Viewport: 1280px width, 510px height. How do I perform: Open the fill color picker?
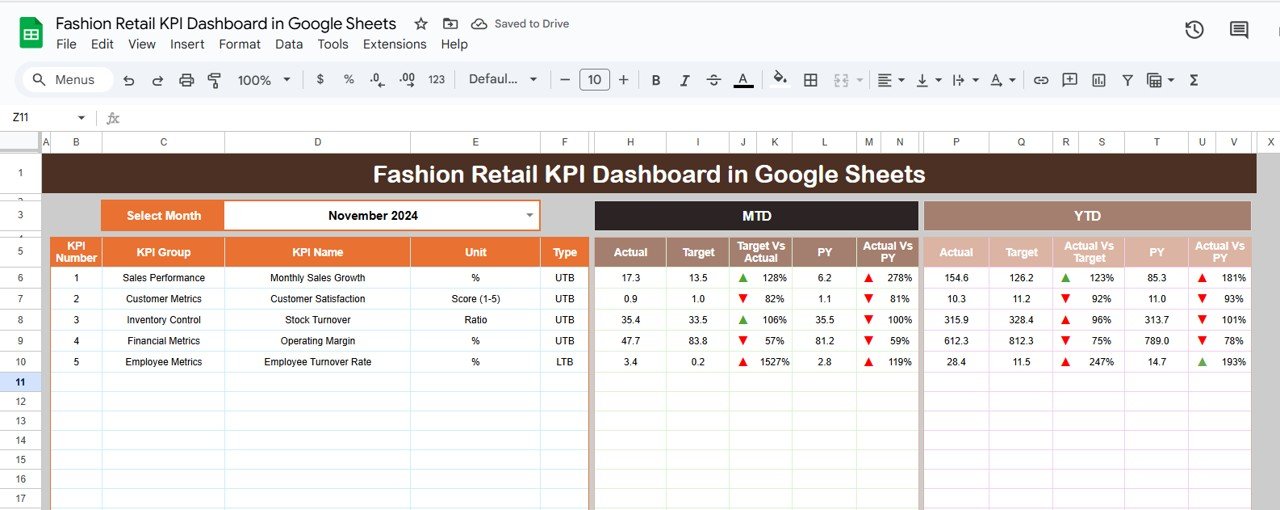[x=781, y=79]
